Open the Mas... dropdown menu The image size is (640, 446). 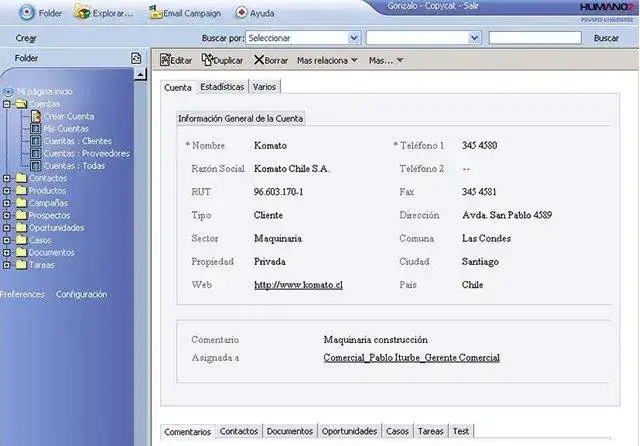[x=386, y=60]
